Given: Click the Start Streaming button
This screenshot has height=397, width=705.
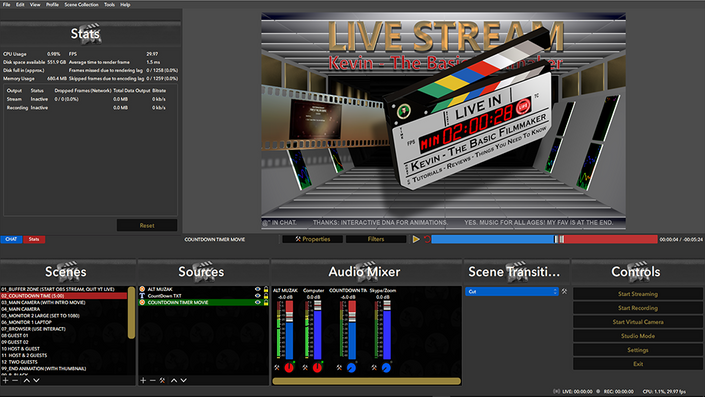Looking at the screenshot, I should pos(638,294).
